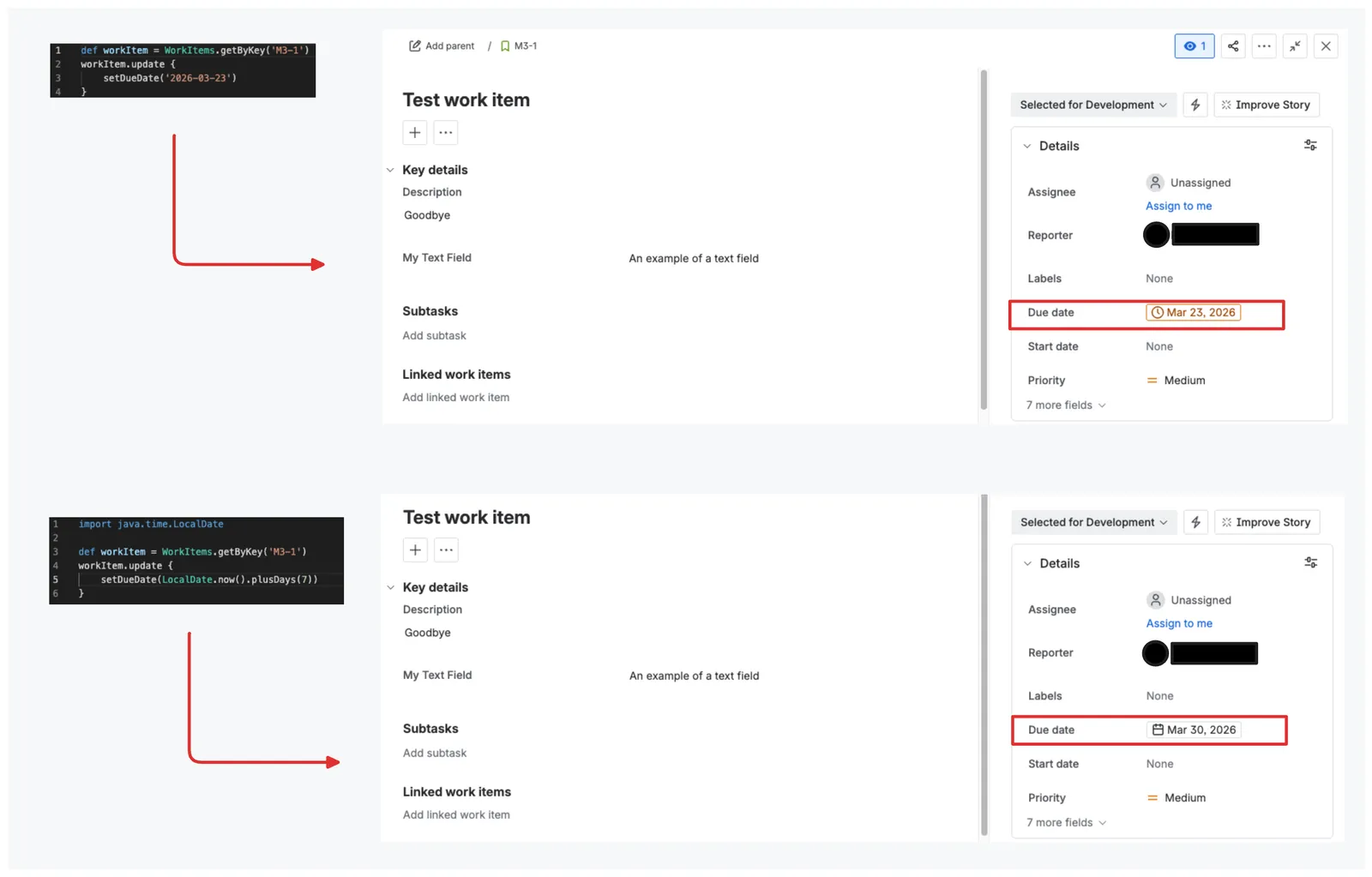Click the Add parent pencil icon

click(415, 46)
